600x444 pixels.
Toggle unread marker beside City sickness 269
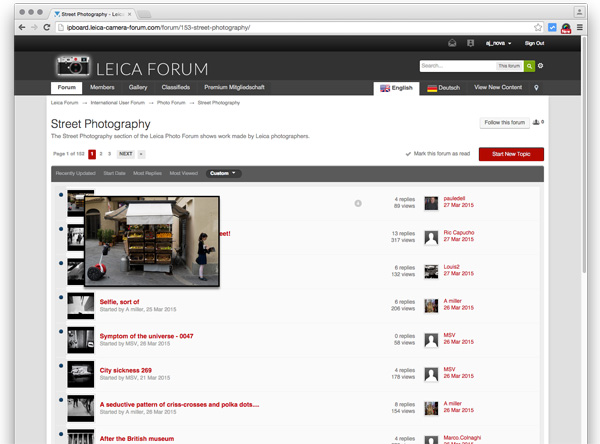tap(61, 371)
